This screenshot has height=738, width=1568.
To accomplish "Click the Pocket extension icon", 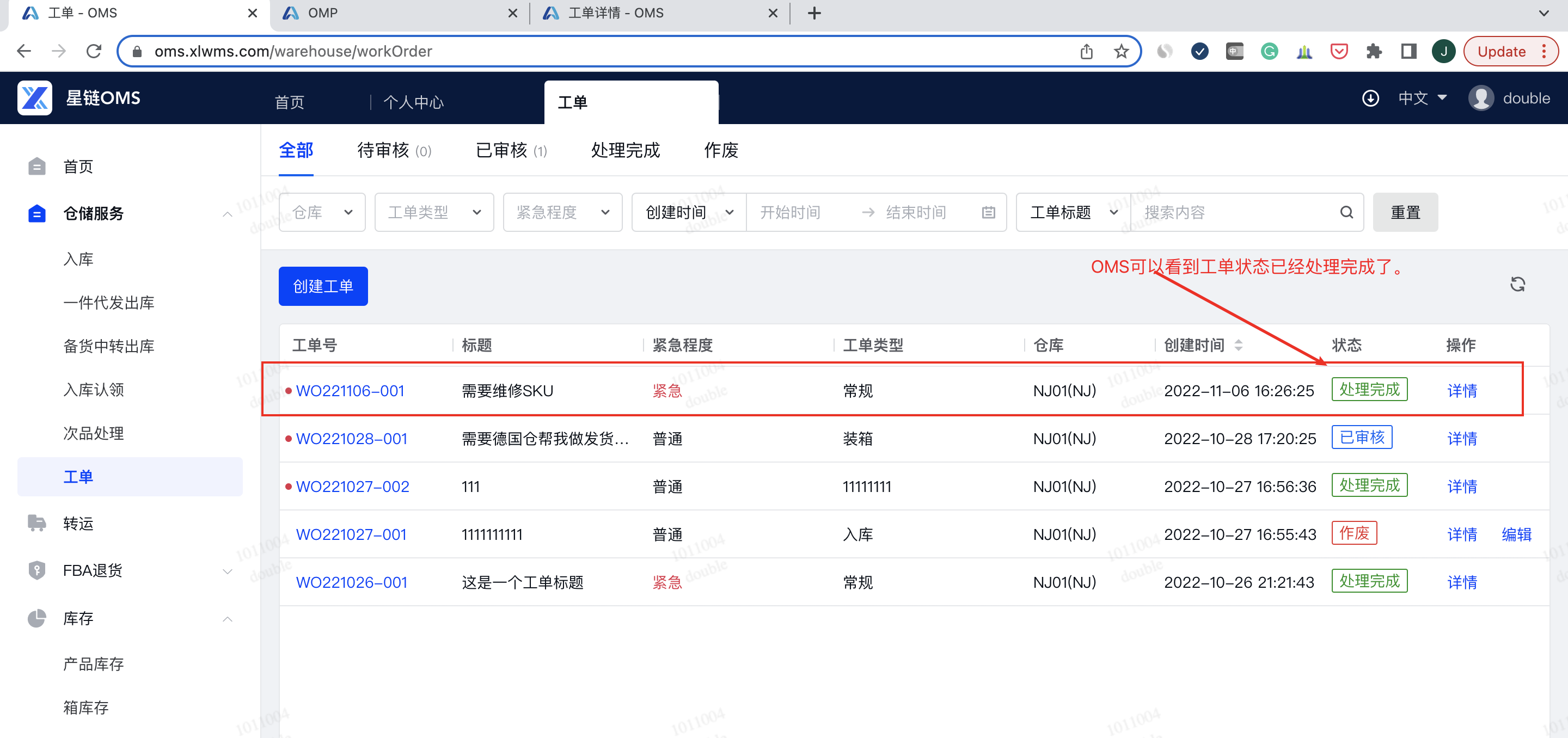I will tap(1339, 51).
